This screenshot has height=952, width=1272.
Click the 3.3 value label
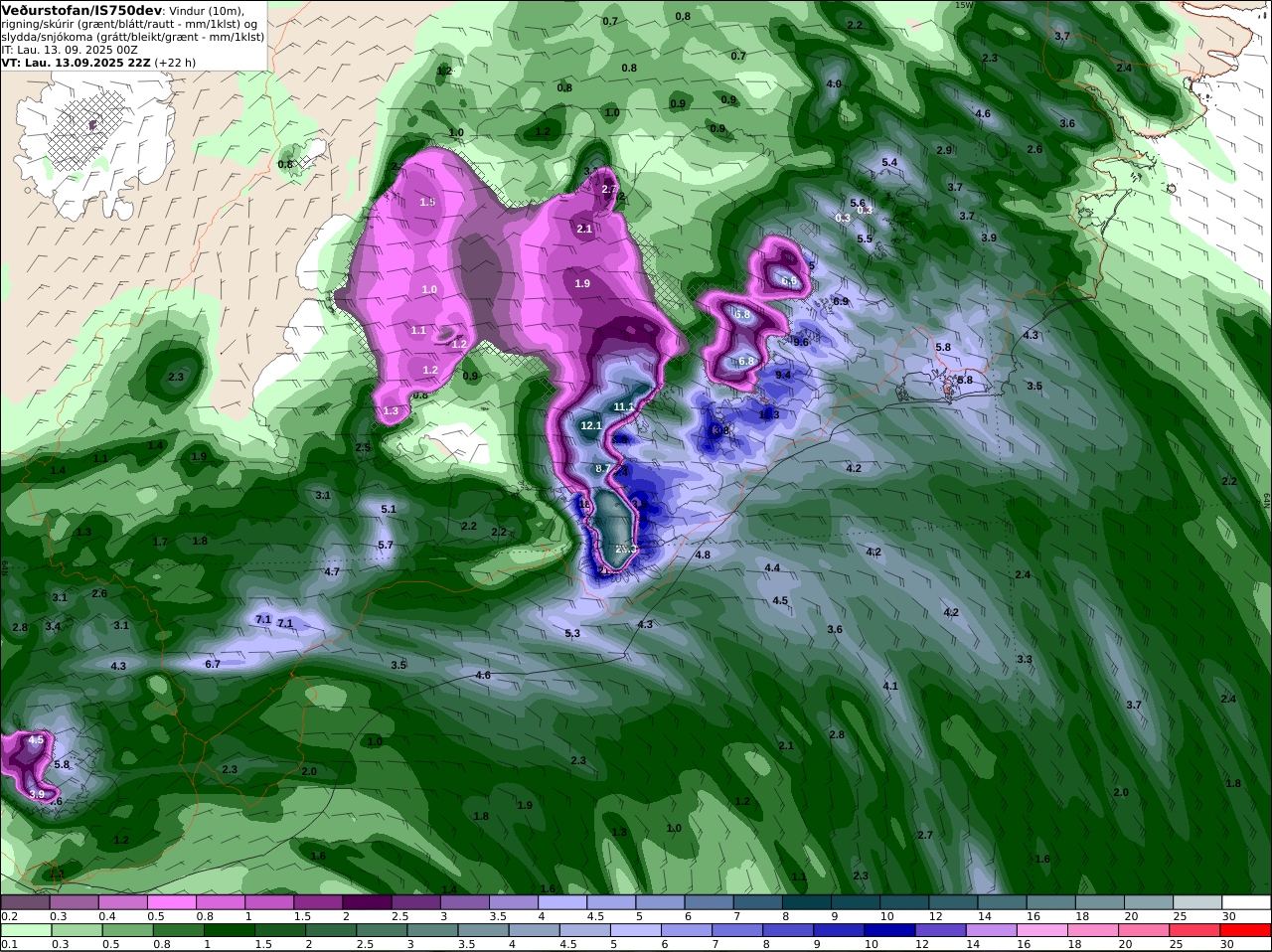coord(1025,659)
